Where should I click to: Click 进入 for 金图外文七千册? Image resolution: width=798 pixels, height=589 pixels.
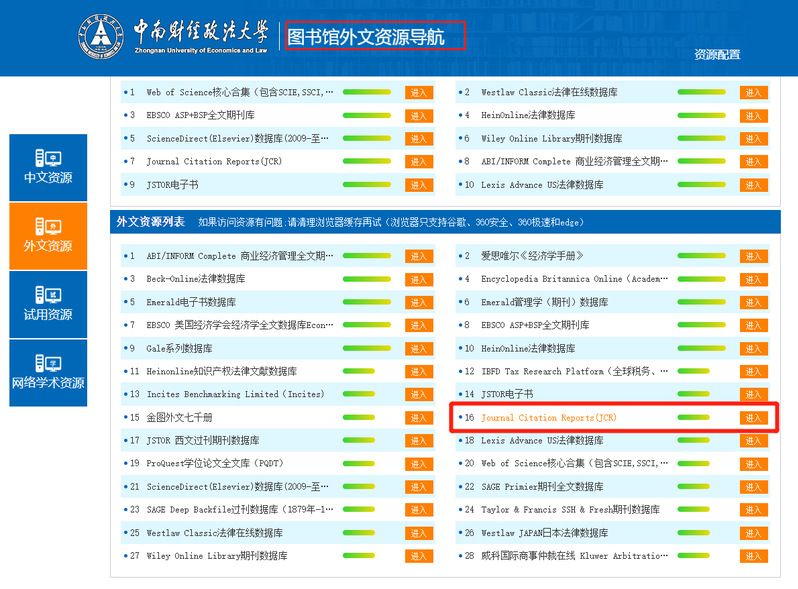[418, 418]
